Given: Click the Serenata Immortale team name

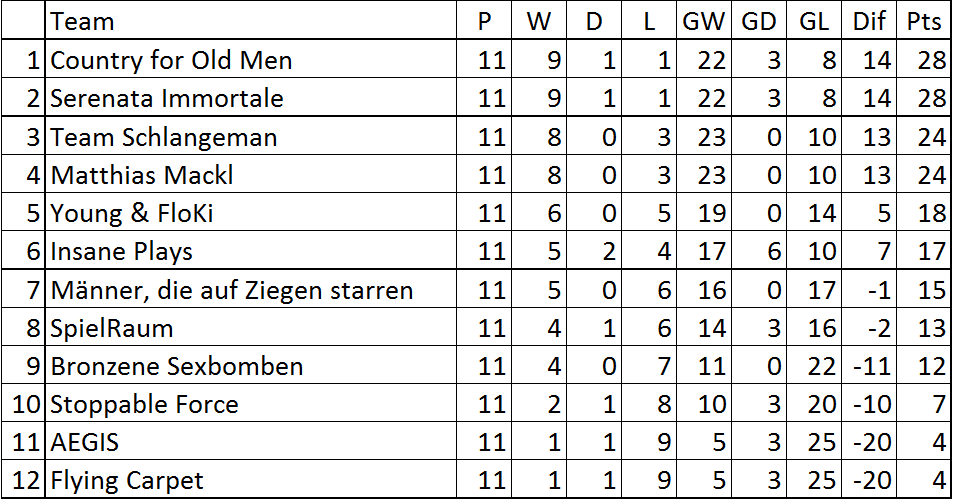Looking at the screenshot, I should click(167, 98).
